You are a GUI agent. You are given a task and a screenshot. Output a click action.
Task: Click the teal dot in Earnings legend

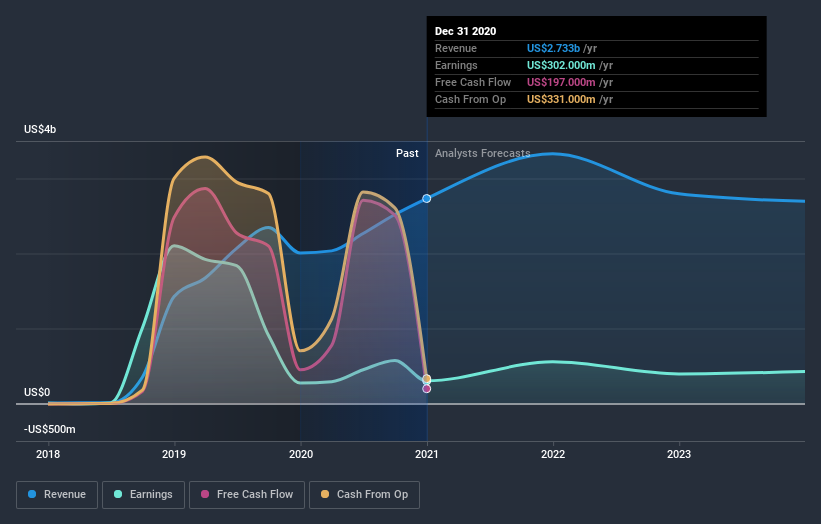tap(118, 494)
